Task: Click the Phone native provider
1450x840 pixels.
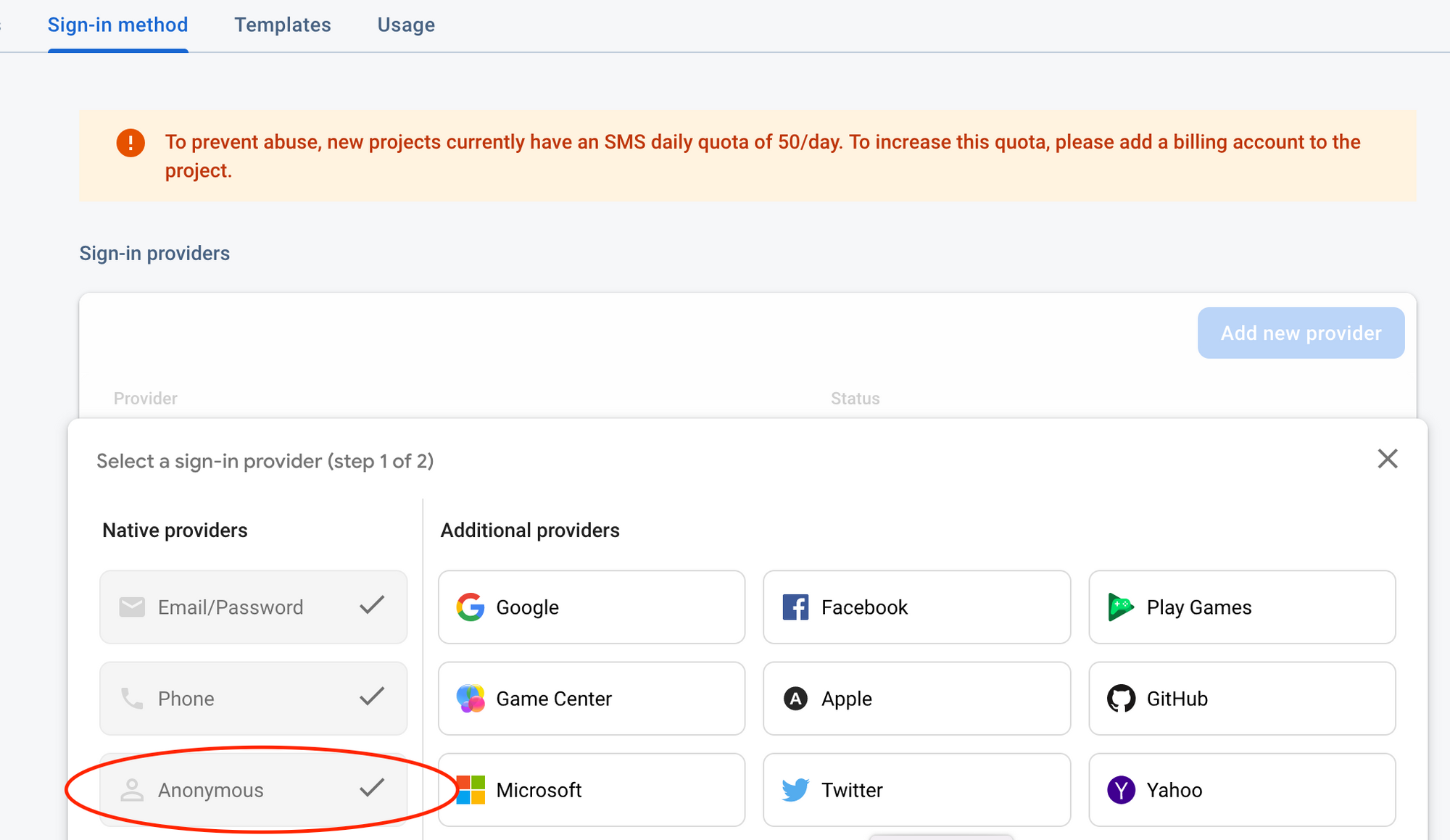Action: point(253,698)
